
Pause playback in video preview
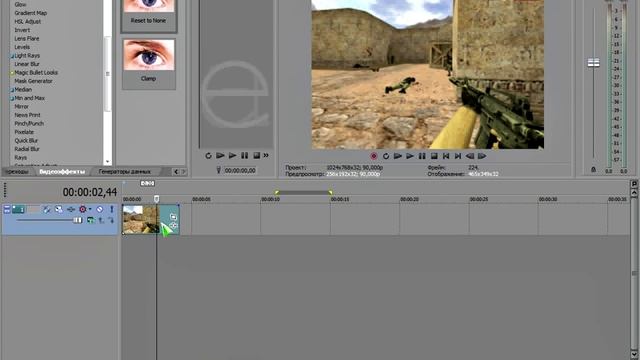tap(422, 156)
